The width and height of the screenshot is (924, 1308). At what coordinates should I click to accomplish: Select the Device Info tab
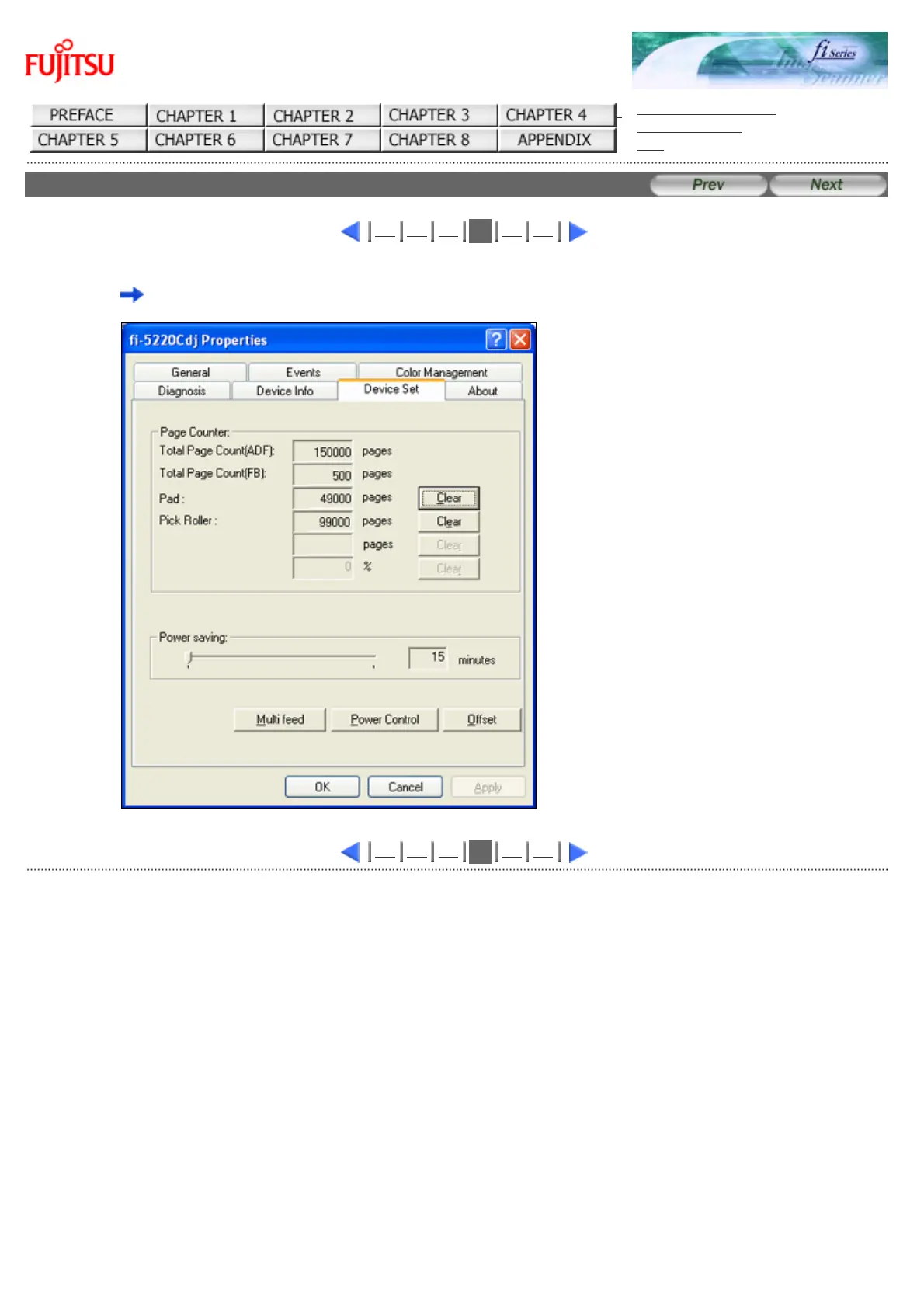point(285,391)
